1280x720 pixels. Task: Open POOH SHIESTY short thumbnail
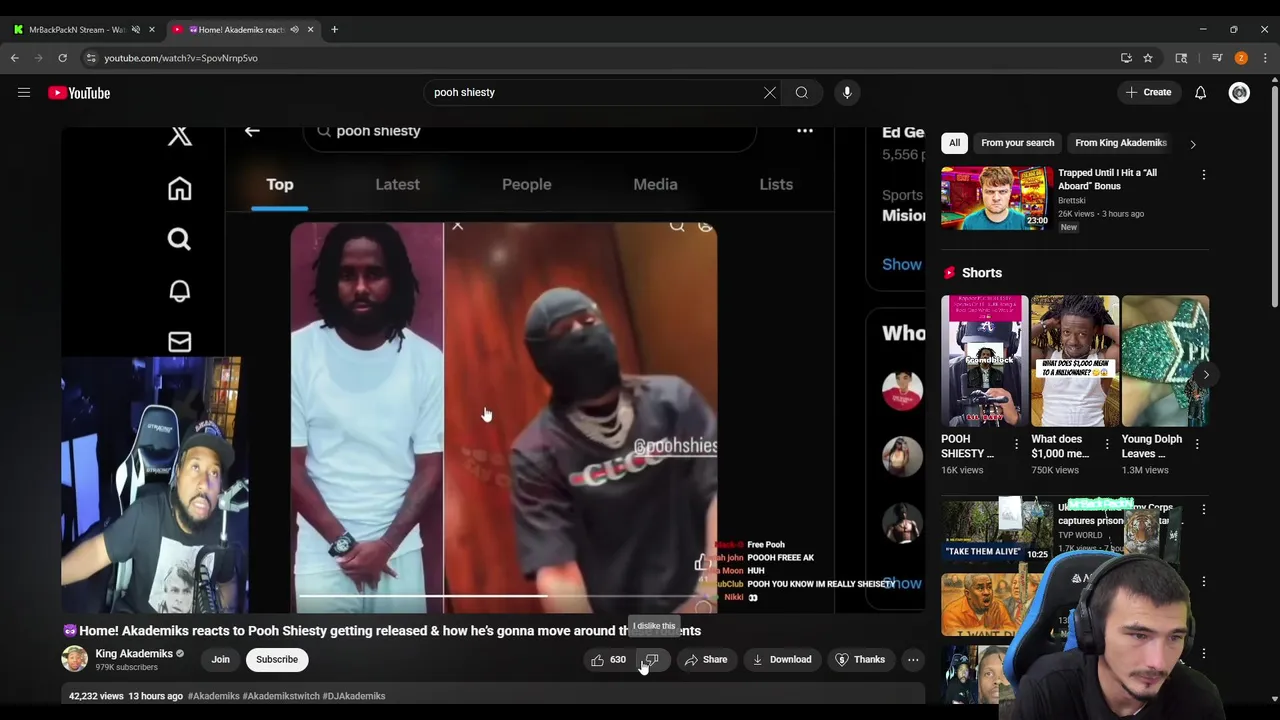coord(984,361)
